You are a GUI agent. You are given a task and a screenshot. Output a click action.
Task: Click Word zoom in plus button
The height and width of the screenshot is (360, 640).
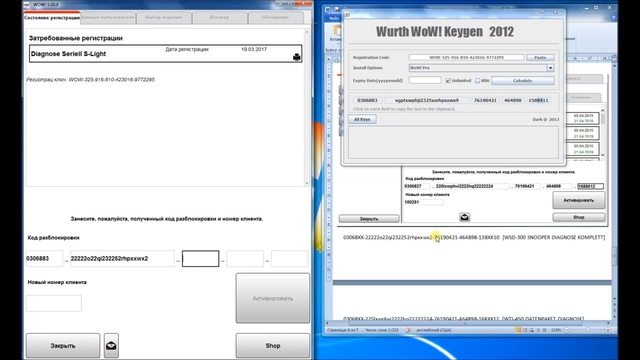click(608, 330)
